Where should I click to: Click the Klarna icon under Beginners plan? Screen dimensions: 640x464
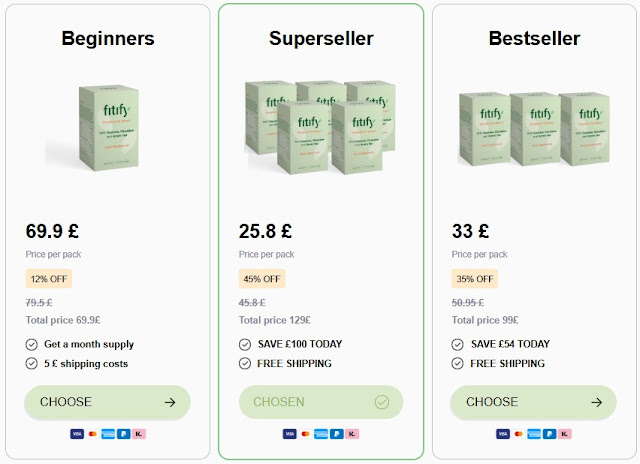[139, 434]
